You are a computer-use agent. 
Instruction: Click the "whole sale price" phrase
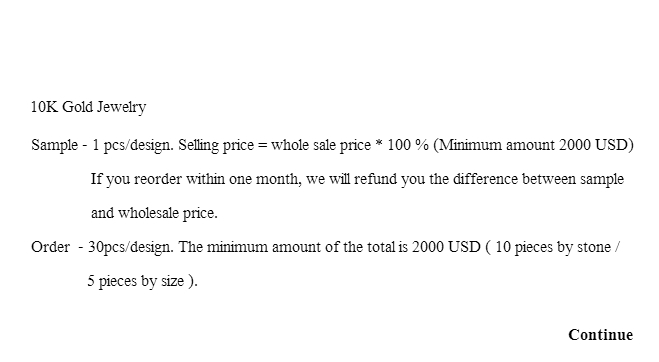pyautogui.click(x=321, y=145)
